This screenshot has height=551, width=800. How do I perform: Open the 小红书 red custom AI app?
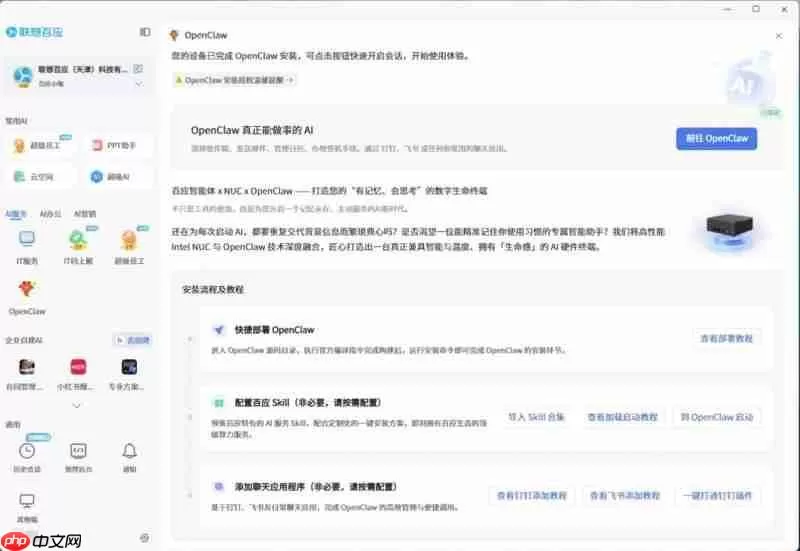(78, 366)
